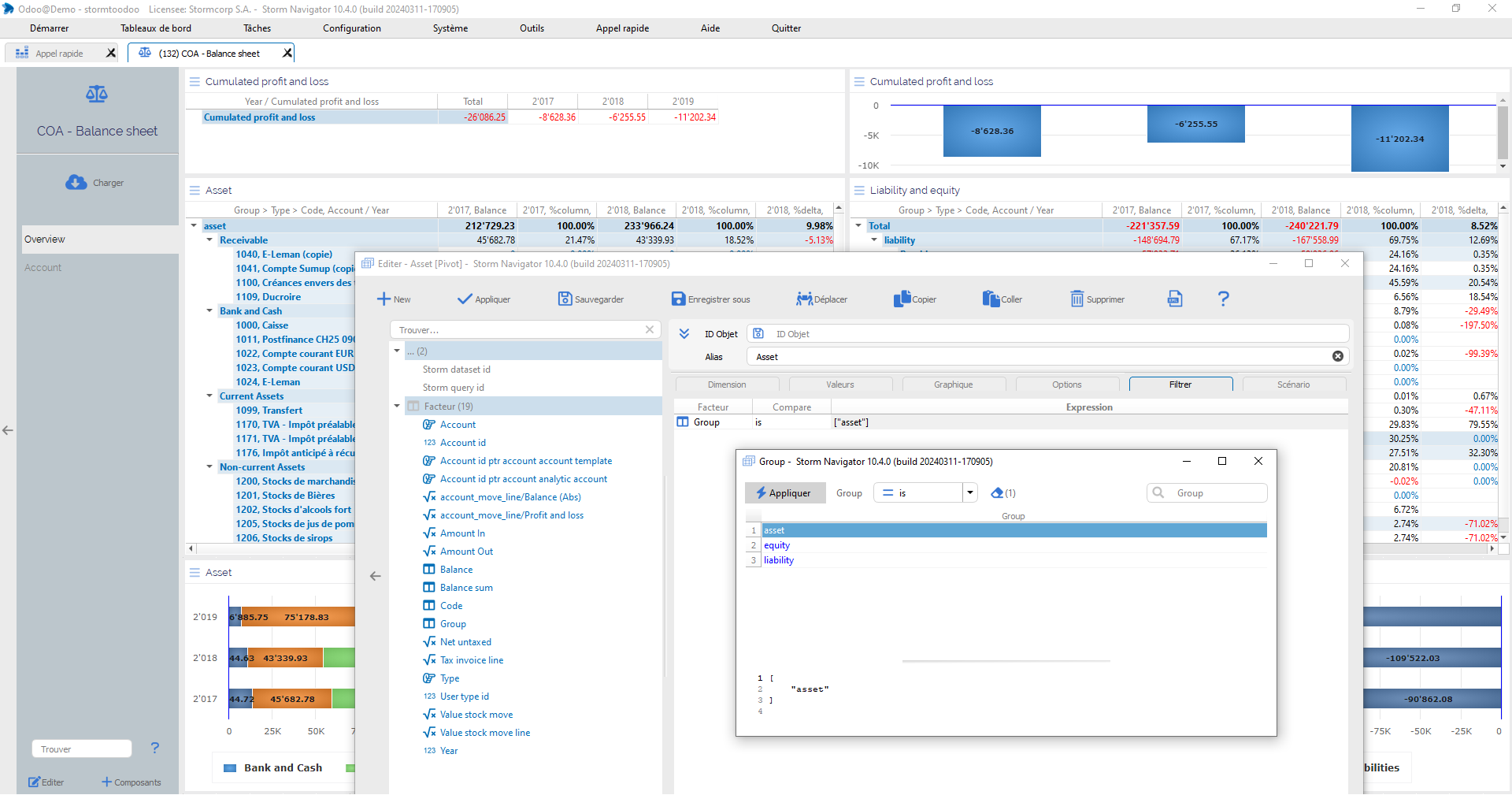
Task: Open the Tableaux de bord menu
Action: [x=156, y=28]
